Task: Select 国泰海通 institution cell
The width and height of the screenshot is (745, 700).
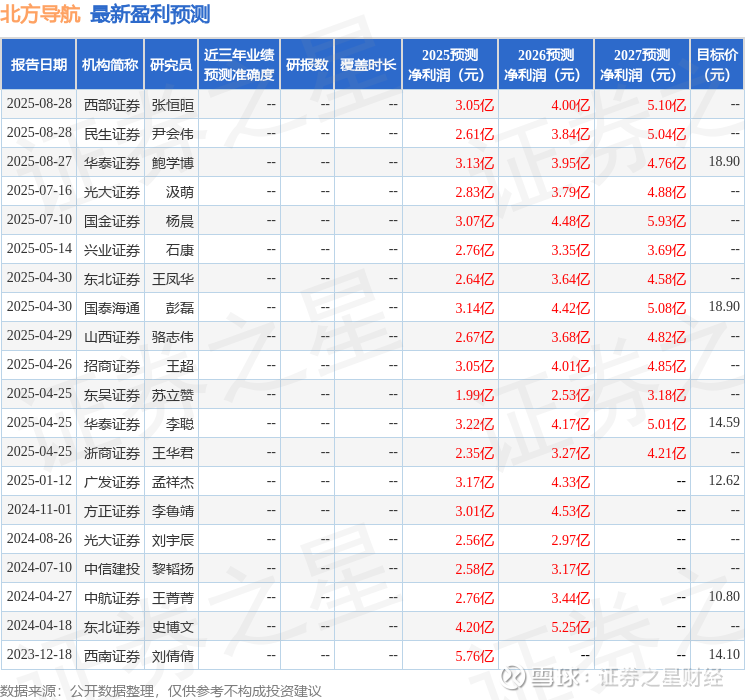Action: click(112, 308)
